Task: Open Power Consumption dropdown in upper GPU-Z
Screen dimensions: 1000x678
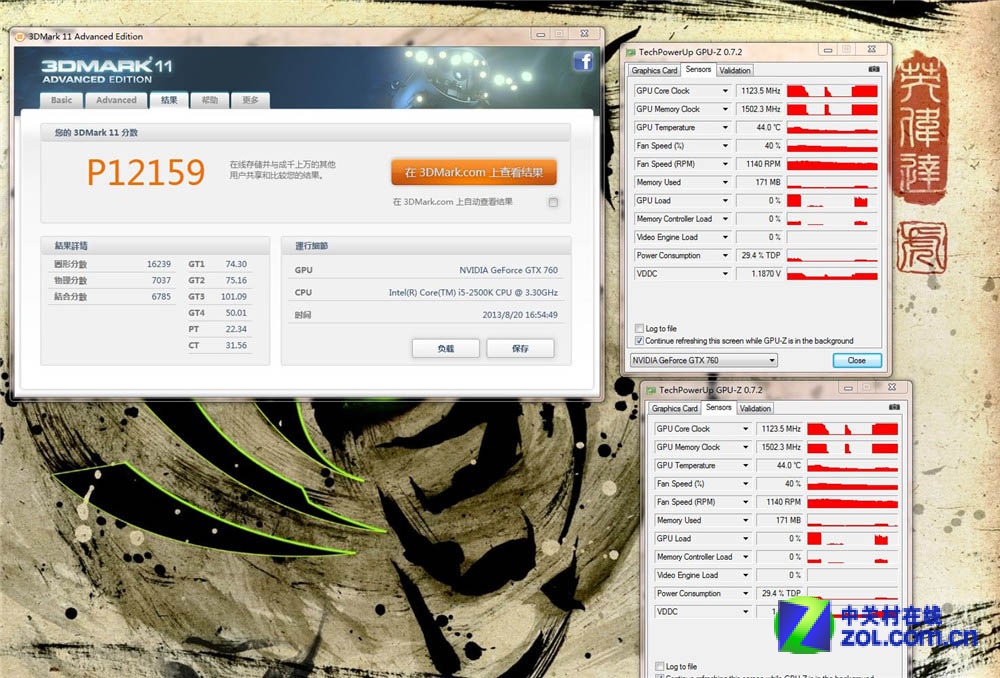Action: [725, 256]
